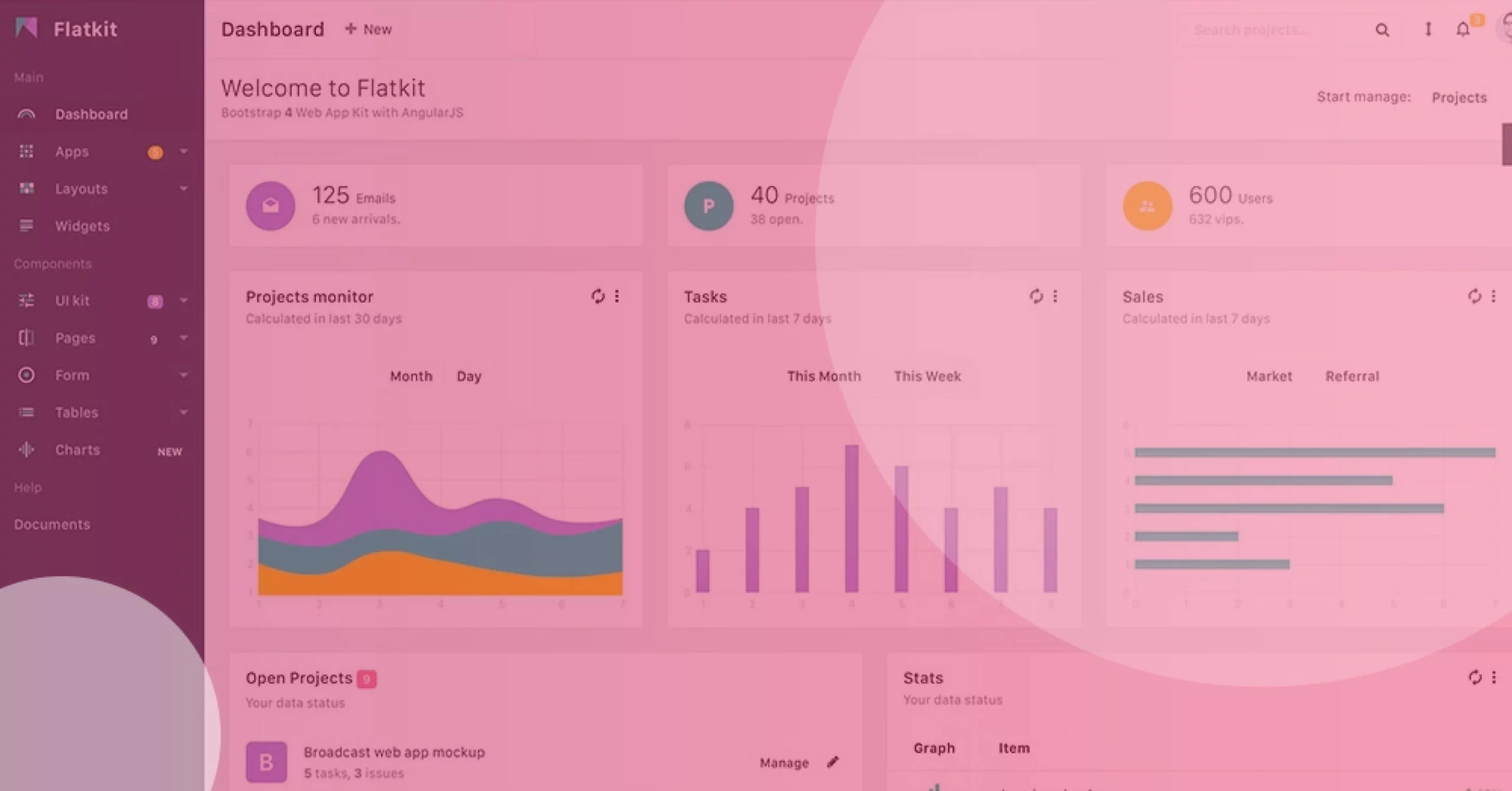Open Dashboard in the sidebar
The height and width of the screenshot is (791, 1512).
(x=92, y=114)
